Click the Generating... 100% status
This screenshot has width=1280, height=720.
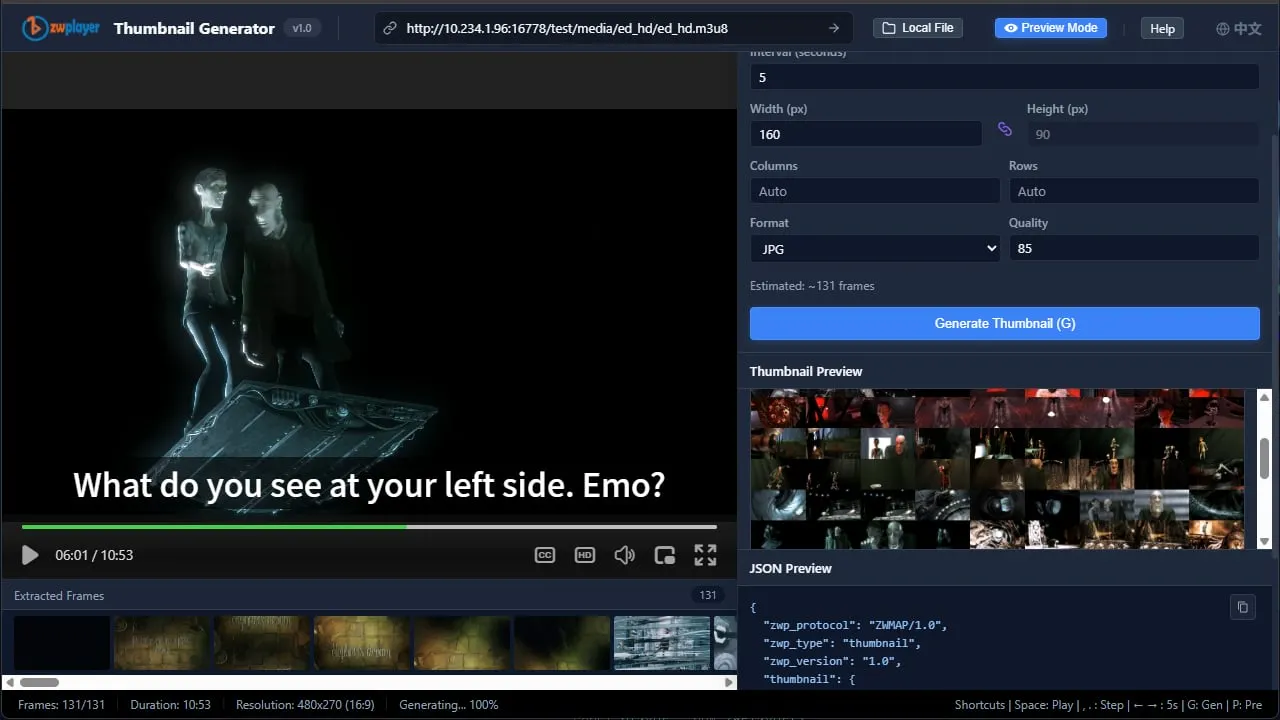coord(448,705)
